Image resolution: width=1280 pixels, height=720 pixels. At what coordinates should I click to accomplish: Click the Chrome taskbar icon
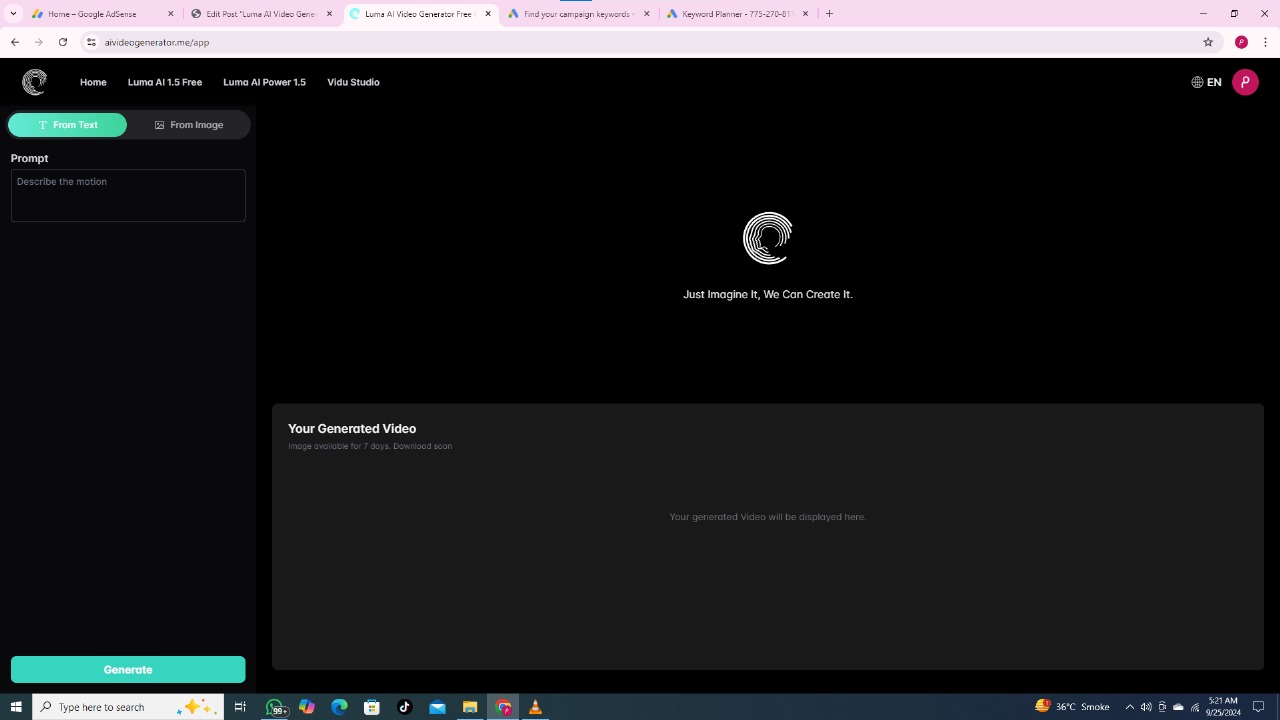tap(502, 707)
